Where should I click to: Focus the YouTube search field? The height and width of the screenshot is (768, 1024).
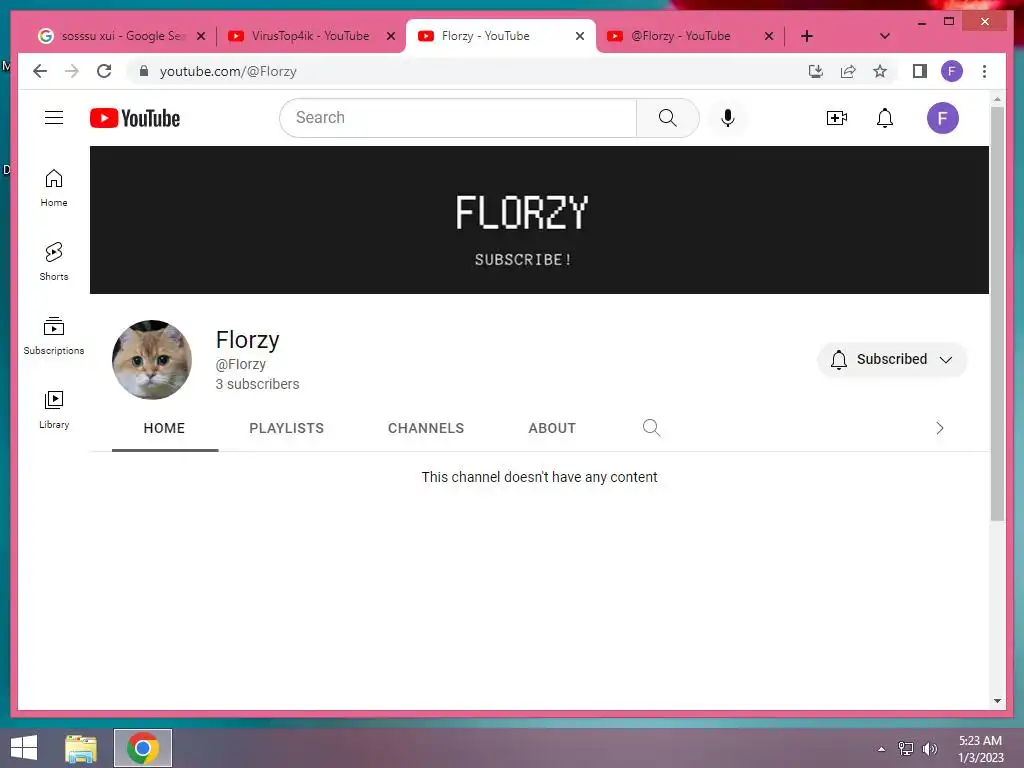pyautogui.click(x=458, y=118)
